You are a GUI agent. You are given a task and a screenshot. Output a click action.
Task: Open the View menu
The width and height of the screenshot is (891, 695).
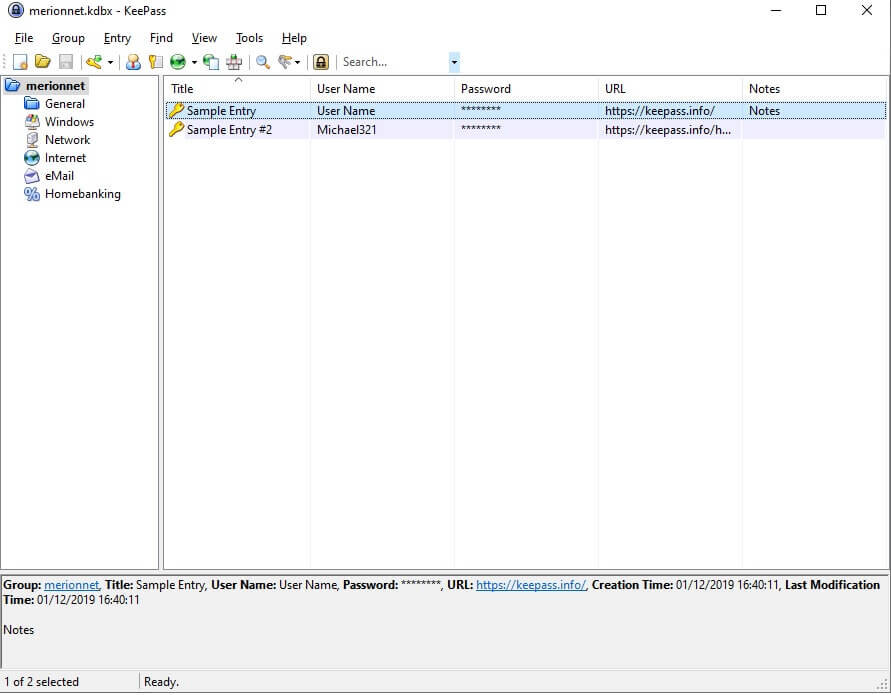point(204,38)
